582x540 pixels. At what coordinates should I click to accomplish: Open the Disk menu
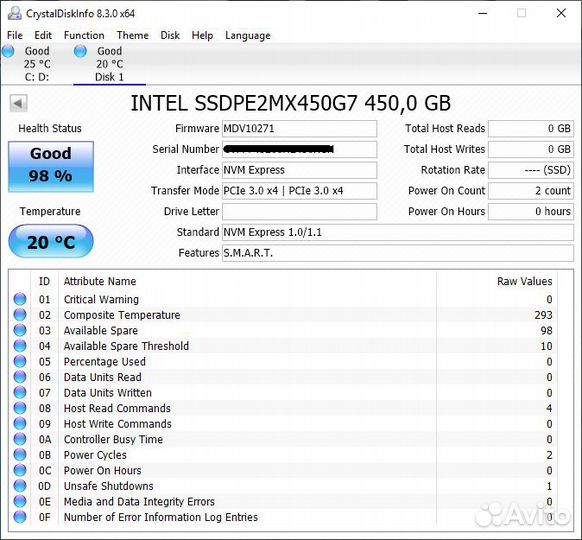pyautogui.click(x=170, y=35)
